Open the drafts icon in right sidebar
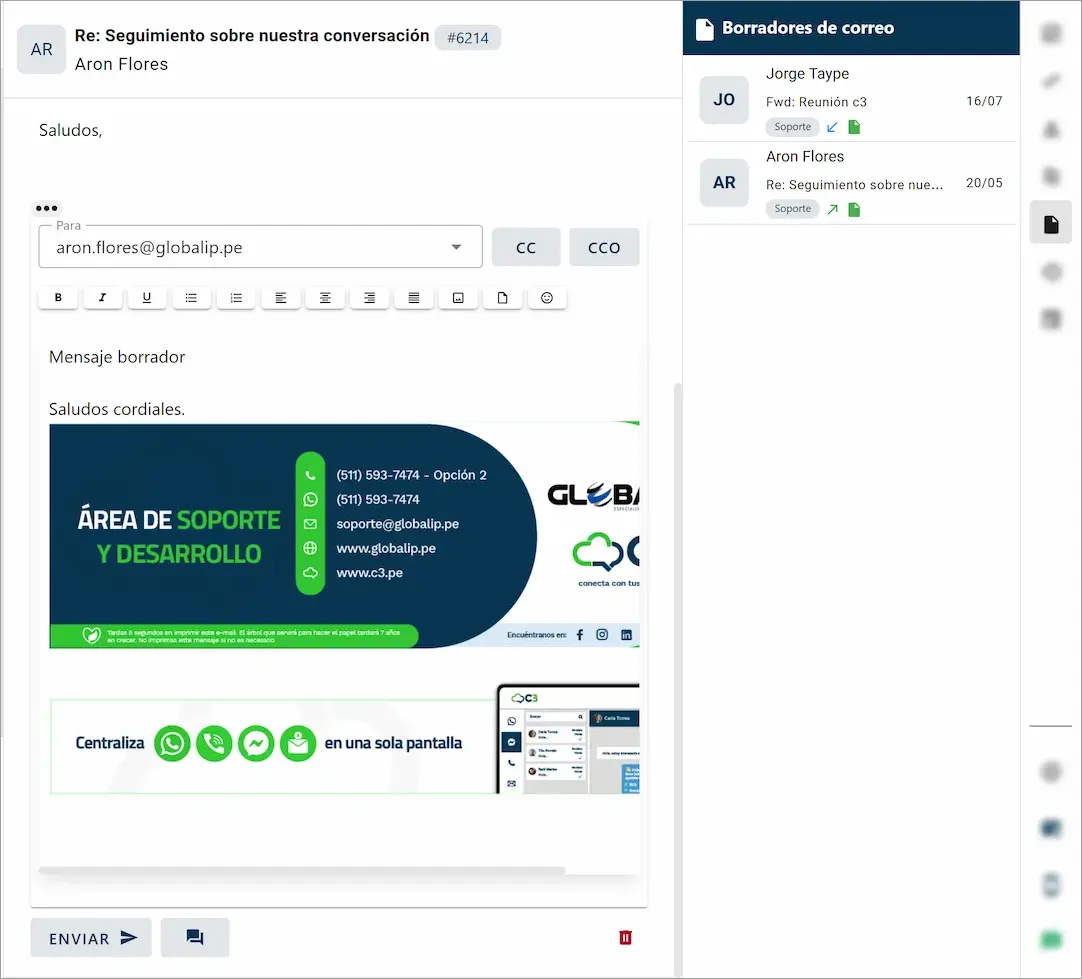The height and width of the screenshot is (979, 1082). pos(1050,224)
